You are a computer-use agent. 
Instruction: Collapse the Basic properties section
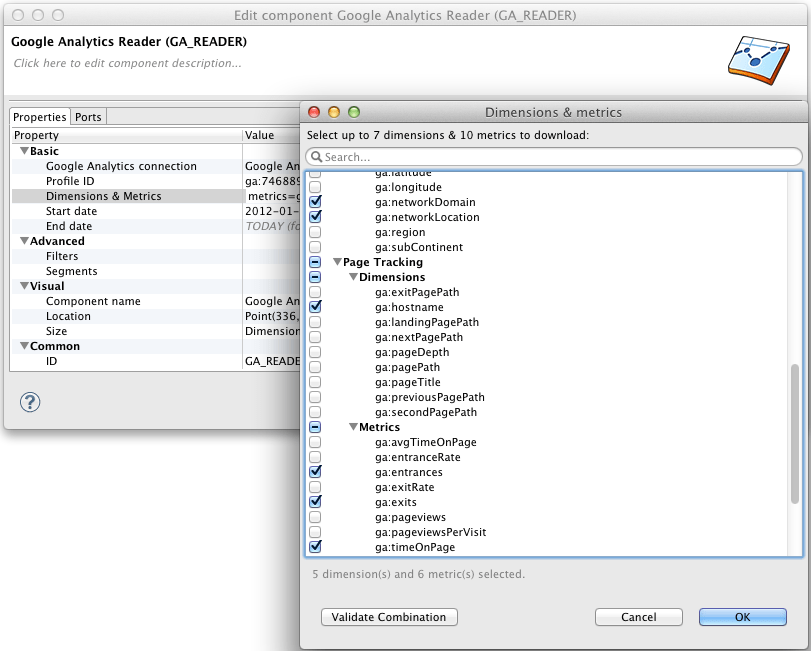[x=23, y=150]
